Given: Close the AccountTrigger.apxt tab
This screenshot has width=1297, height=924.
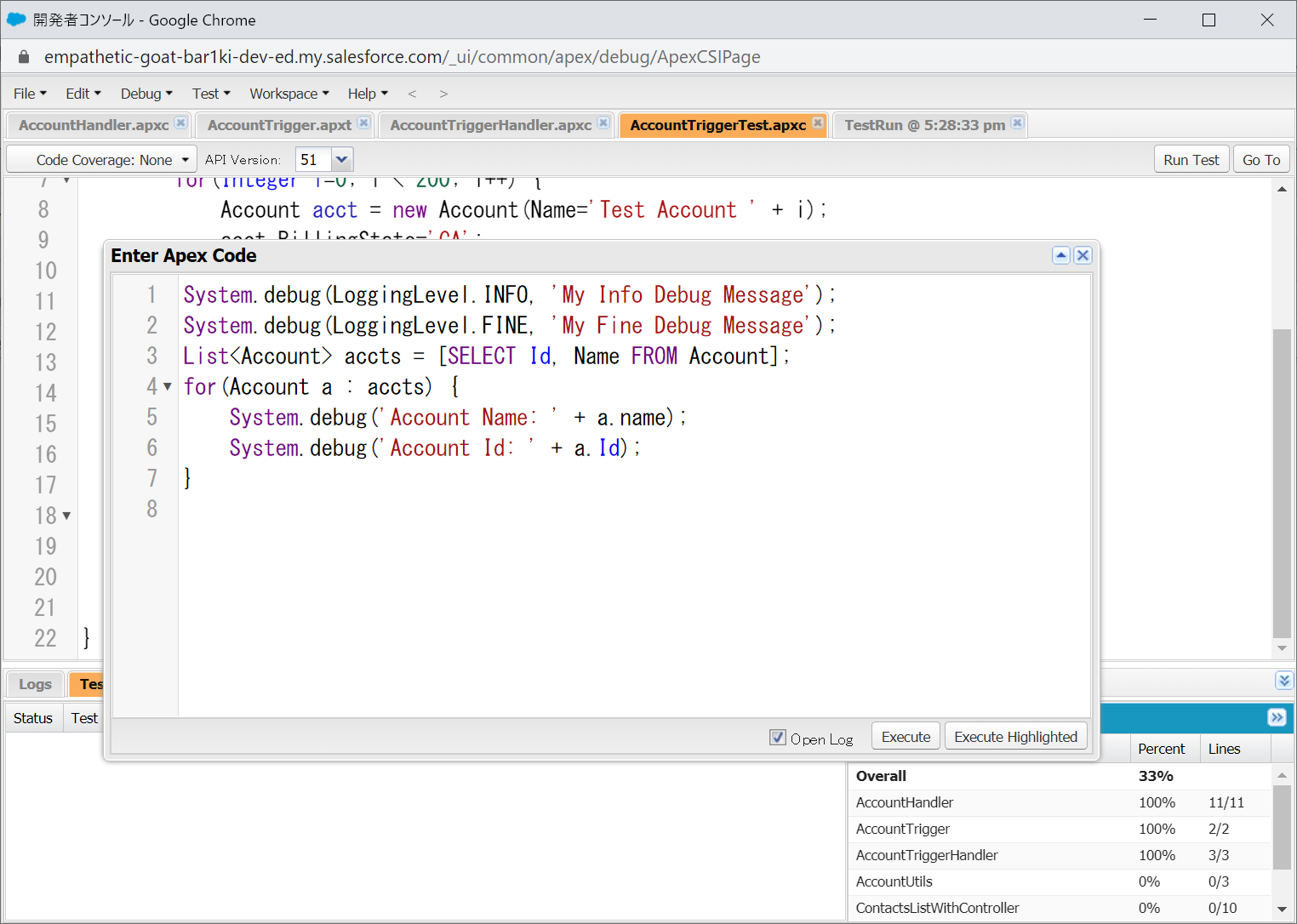Looking at the screenshot, I should click(x=363, y=123).
